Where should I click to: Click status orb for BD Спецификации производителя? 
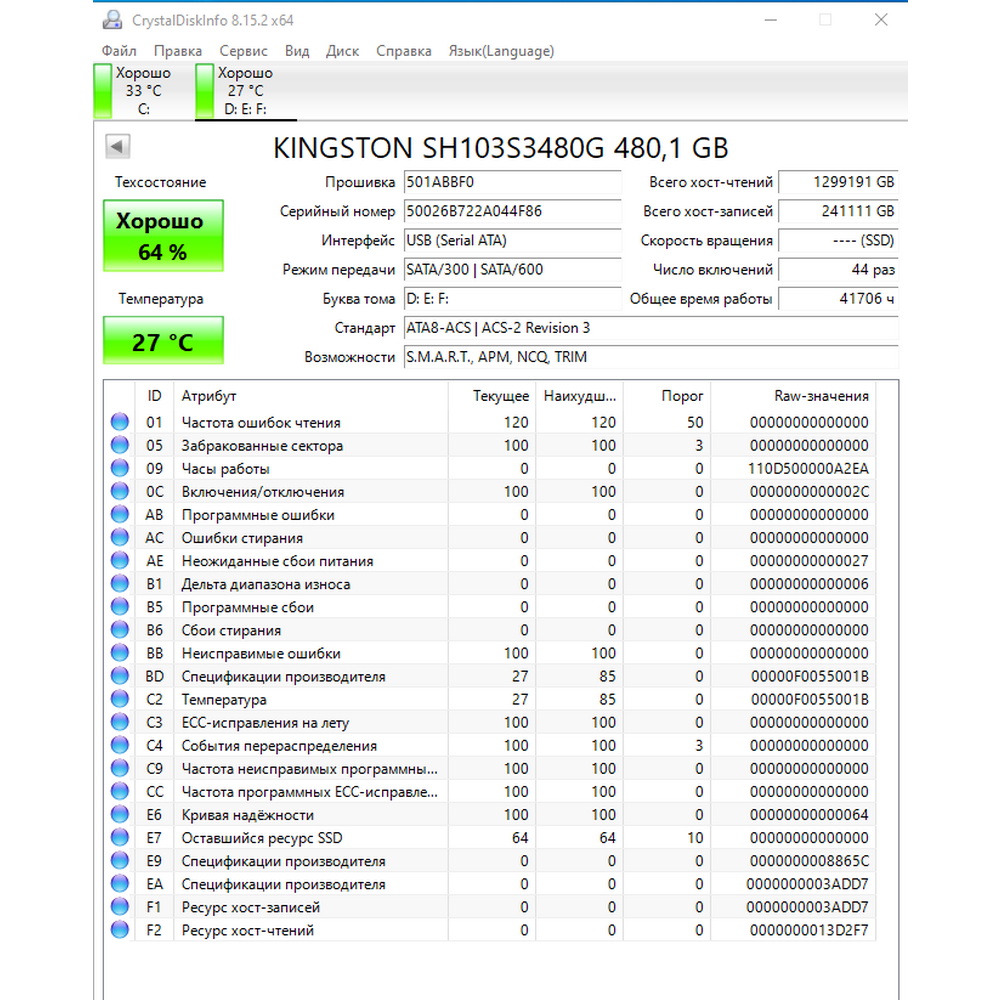120,675
